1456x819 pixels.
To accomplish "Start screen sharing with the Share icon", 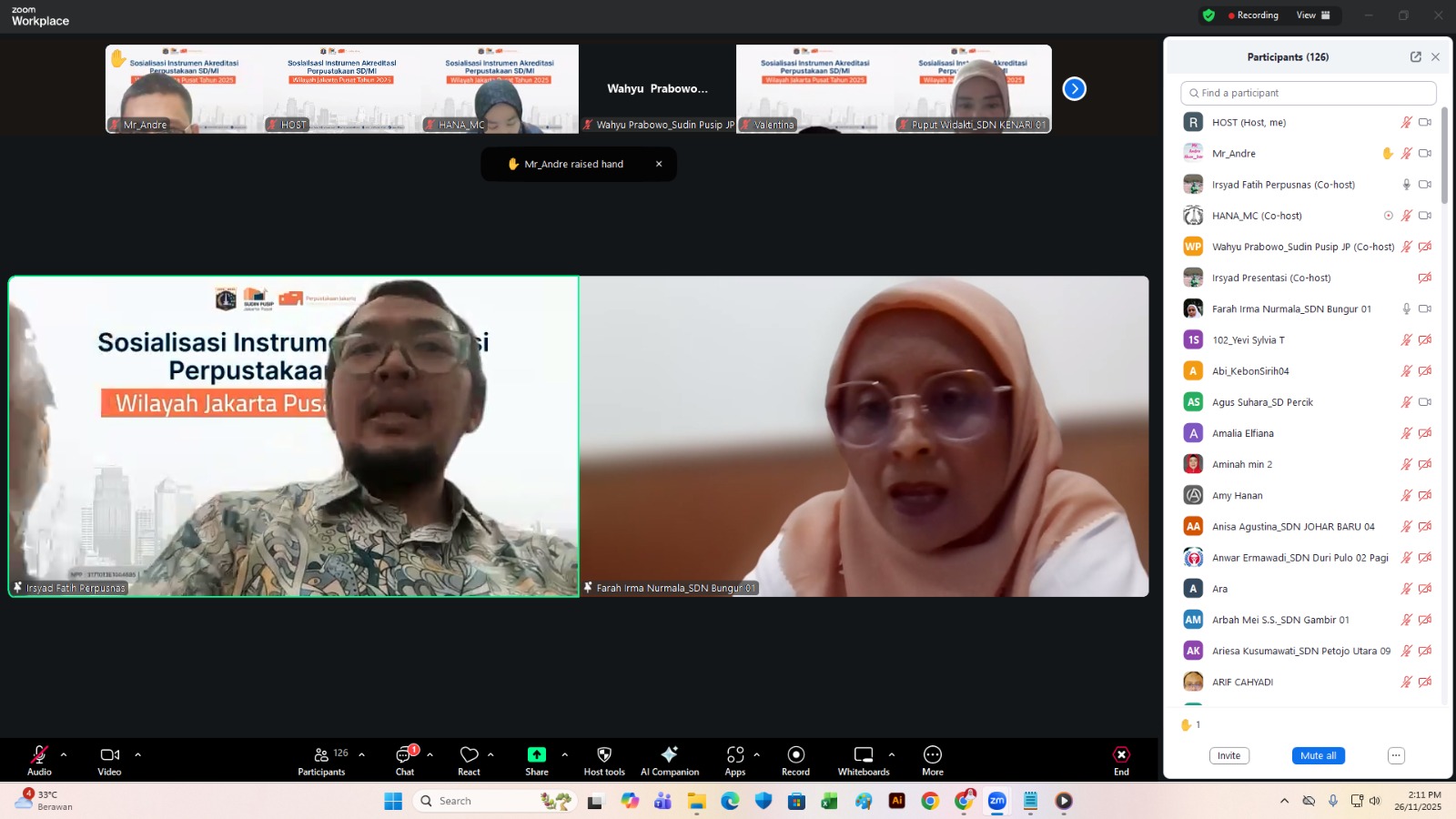I will click(537, 755).
